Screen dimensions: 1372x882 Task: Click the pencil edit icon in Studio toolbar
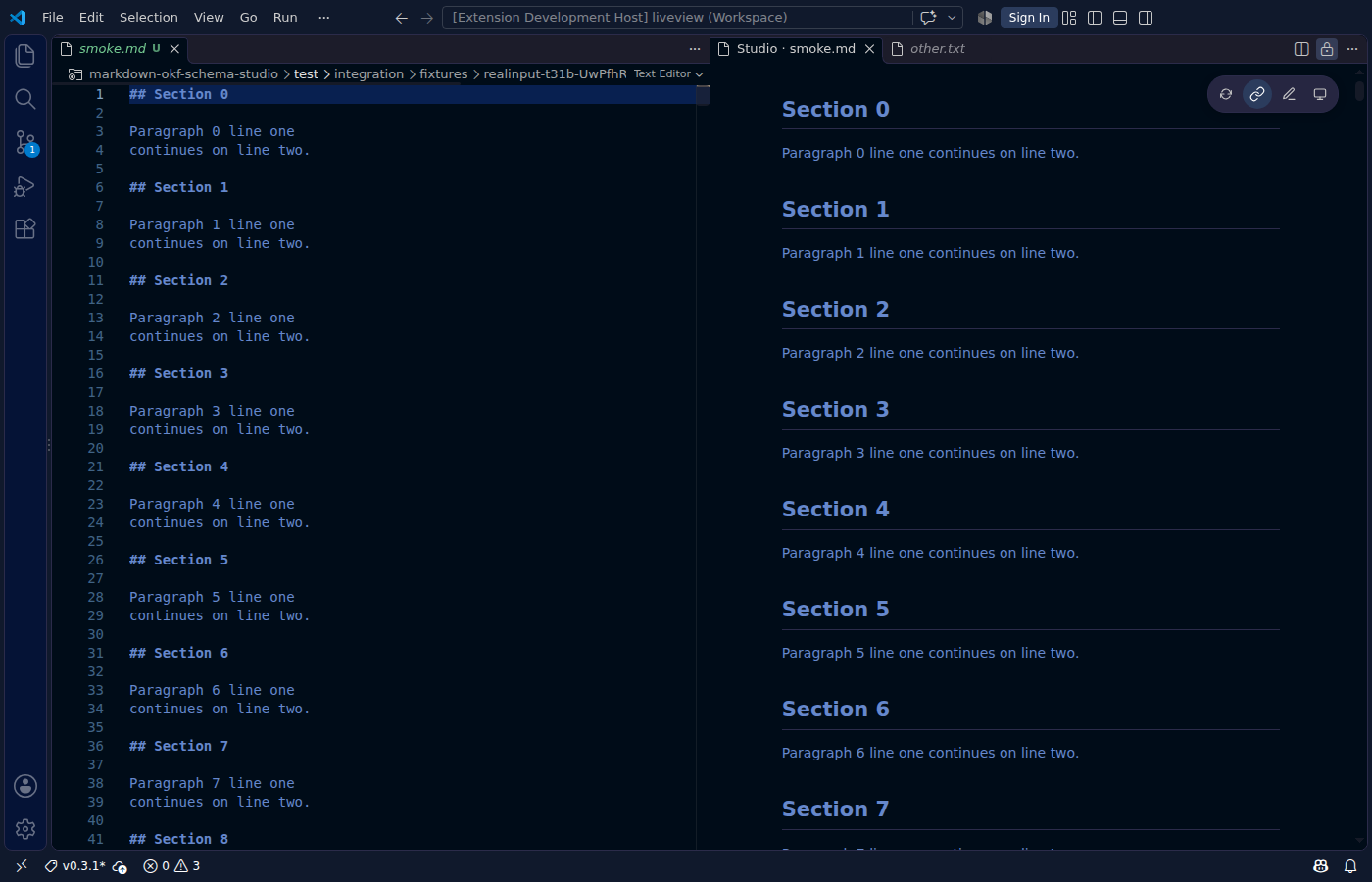click(1289, 94)
